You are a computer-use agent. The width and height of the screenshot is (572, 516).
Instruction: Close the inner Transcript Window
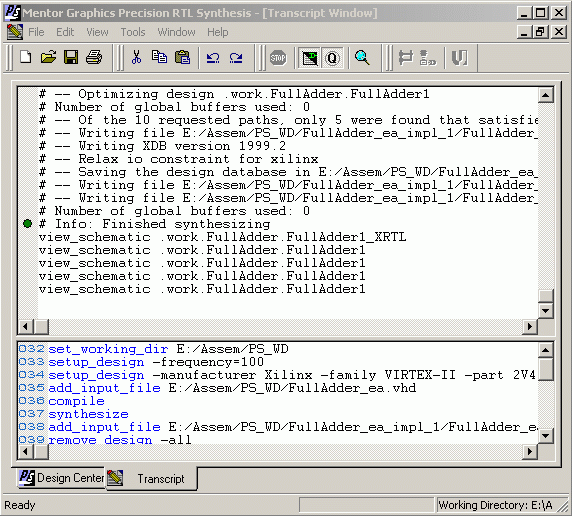click(559, 32)
